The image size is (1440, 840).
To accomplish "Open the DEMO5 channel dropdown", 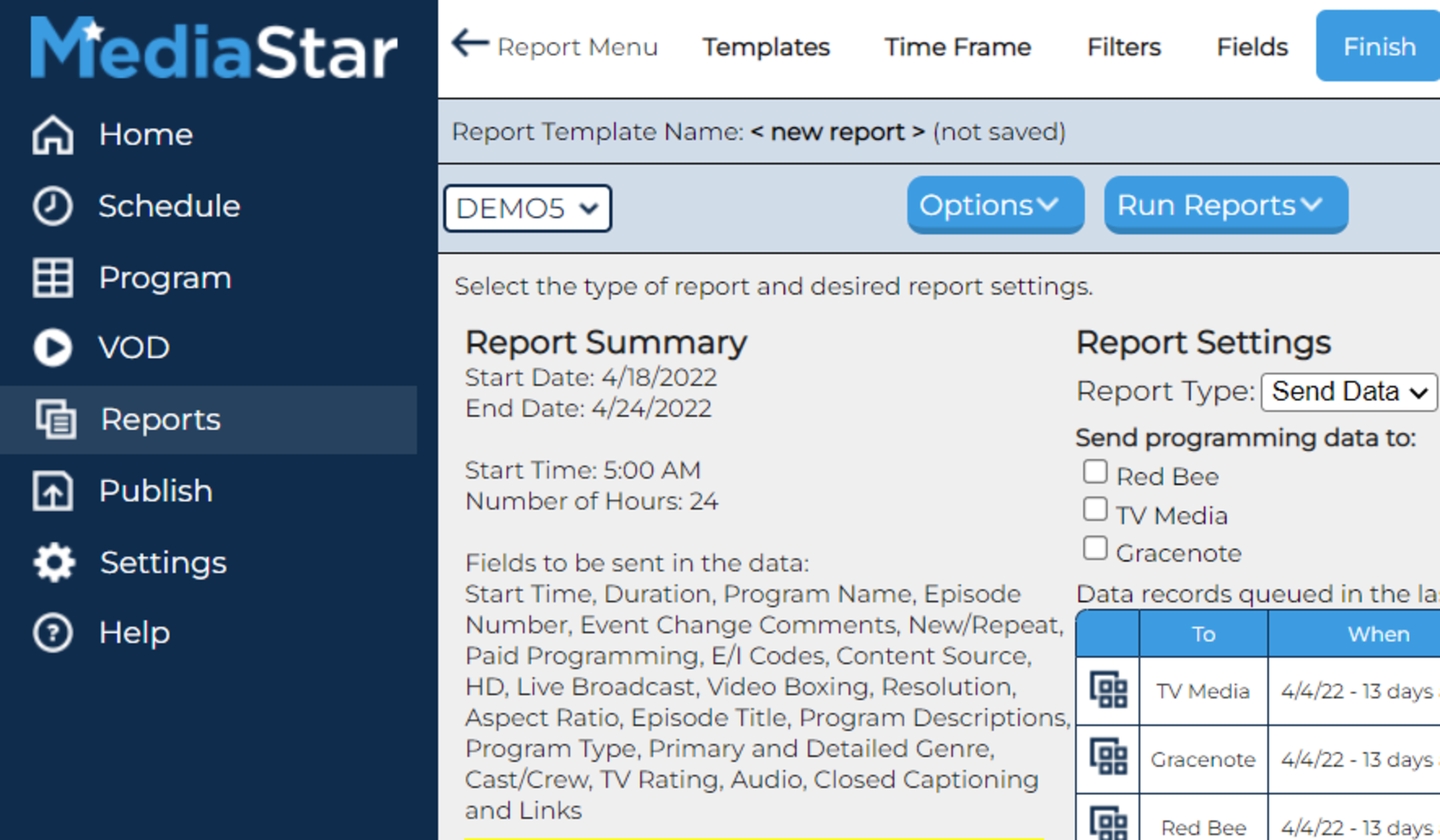I will click(x=528, y=208).
